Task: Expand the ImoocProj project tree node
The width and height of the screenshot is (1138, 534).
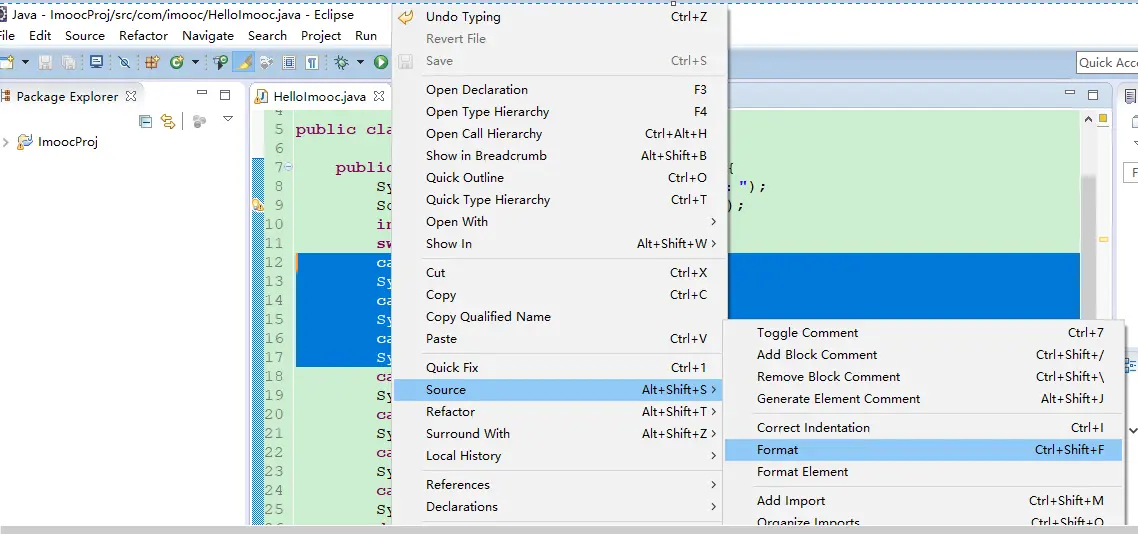Action: click(x=6, y=142)
